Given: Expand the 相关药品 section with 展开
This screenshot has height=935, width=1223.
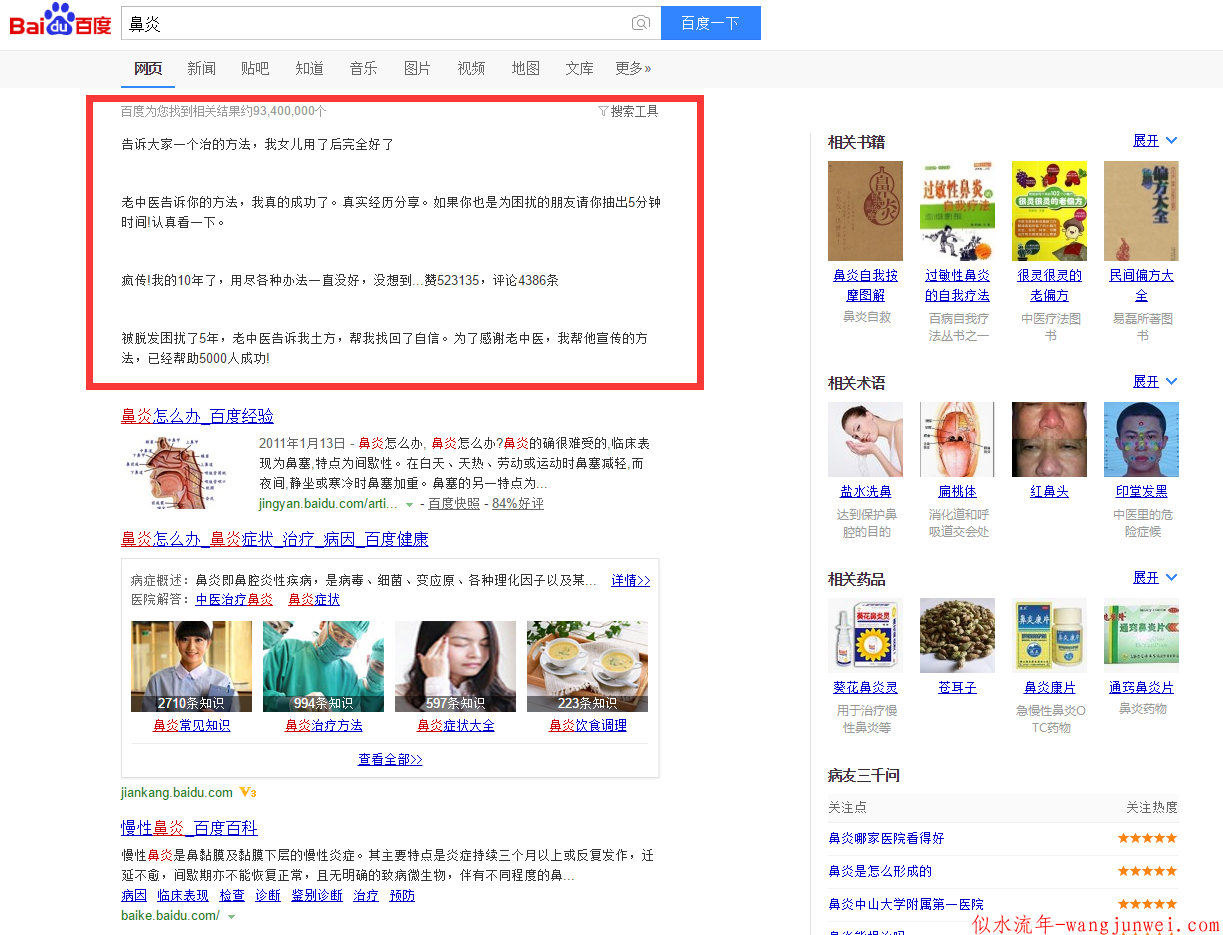Looking at the screenshot, I should coord(1155,578).
